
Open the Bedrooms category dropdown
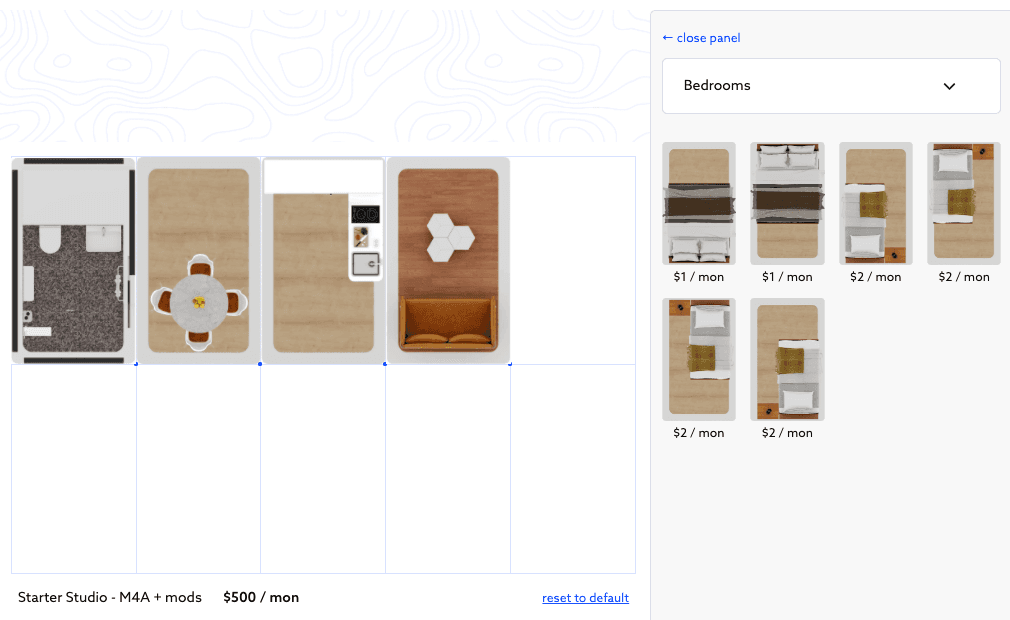pyautogui.click(x=830, y=86)
